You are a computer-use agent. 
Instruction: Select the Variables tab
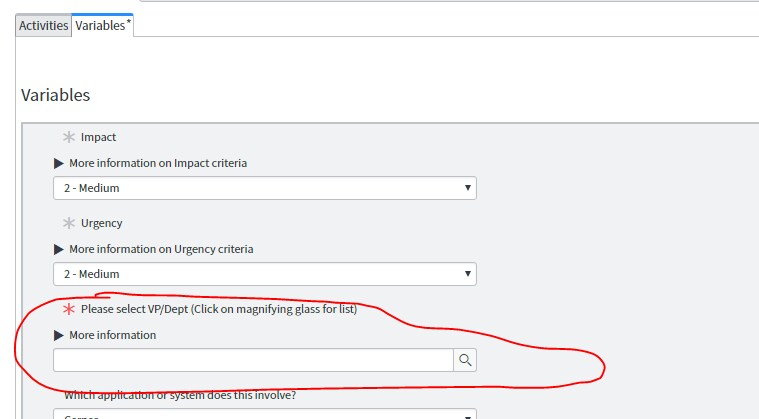click(103, 25)
